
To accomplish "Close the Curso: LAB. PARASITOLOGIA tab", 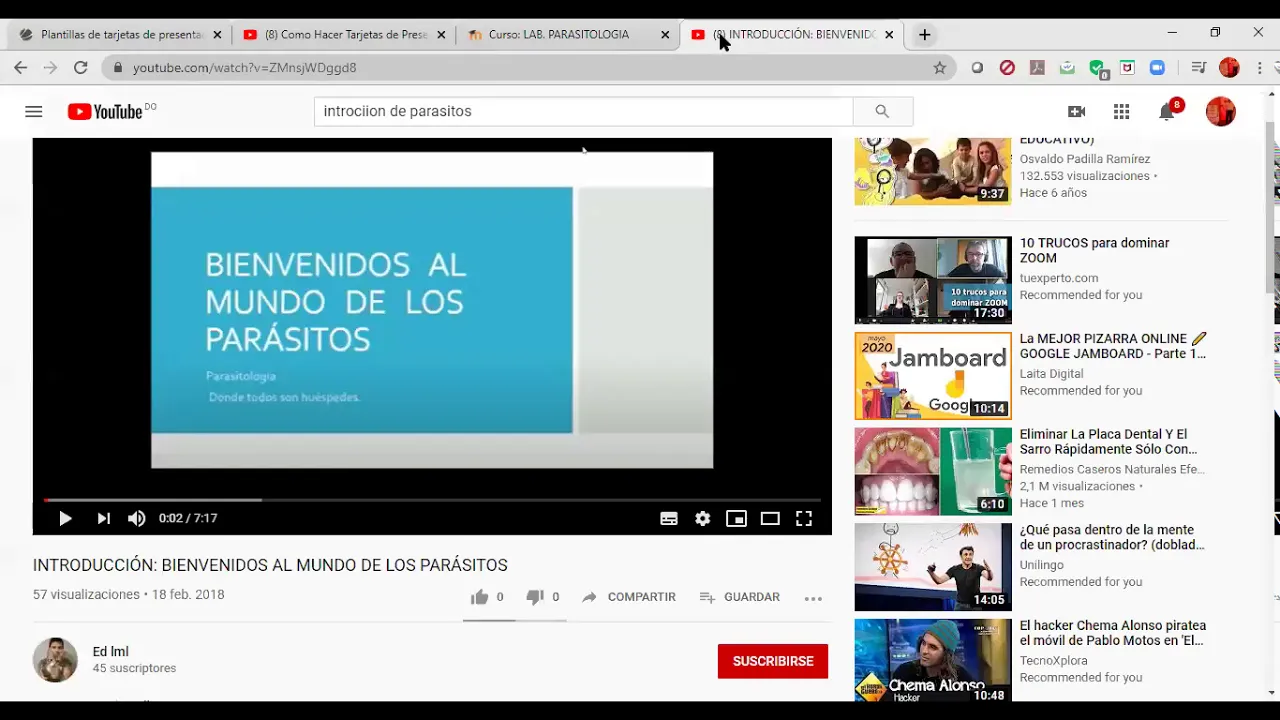I will click(665, 34).
